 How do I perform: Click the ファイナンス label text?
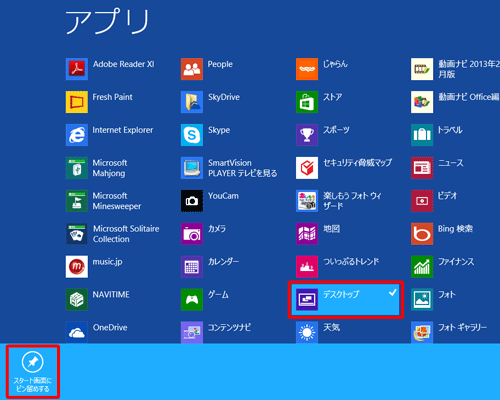pos(456,262)
